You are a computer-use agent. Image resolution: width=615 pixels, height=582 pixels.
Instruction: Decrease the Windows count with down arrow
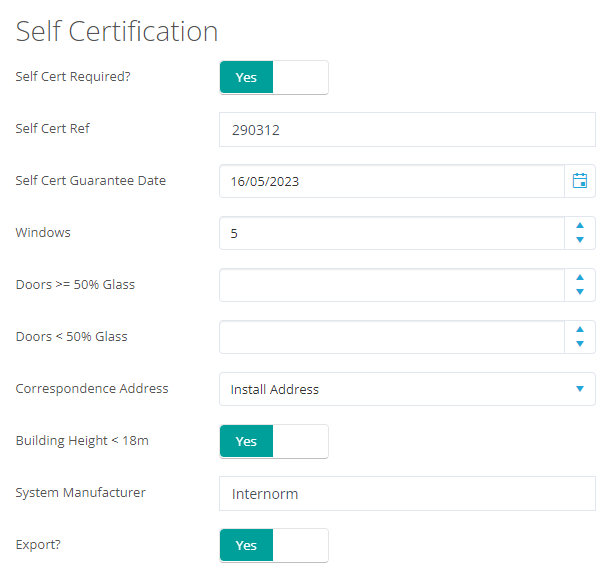(x=580, y=240)
